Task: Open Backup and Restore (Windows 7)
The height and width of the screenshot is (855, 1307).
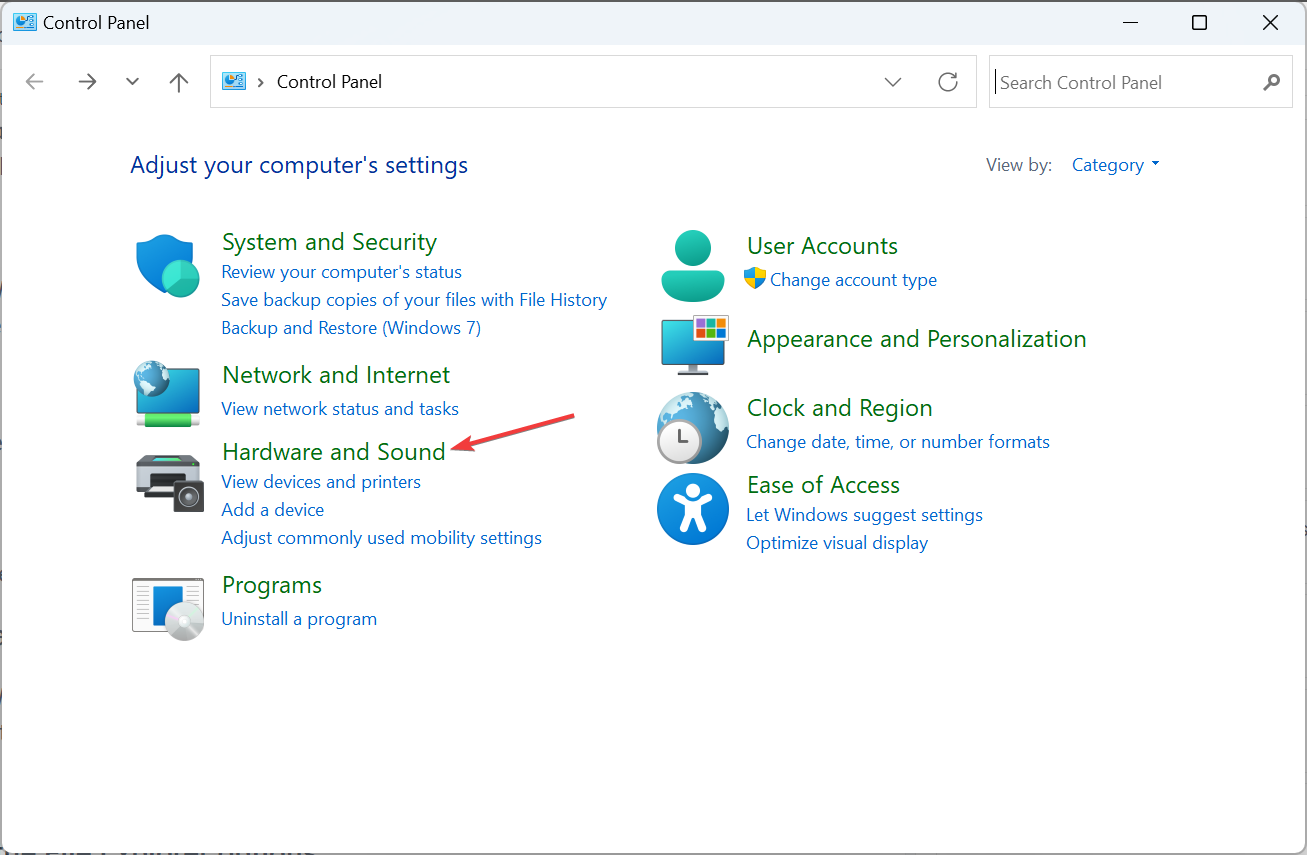Action: (351, 328)
